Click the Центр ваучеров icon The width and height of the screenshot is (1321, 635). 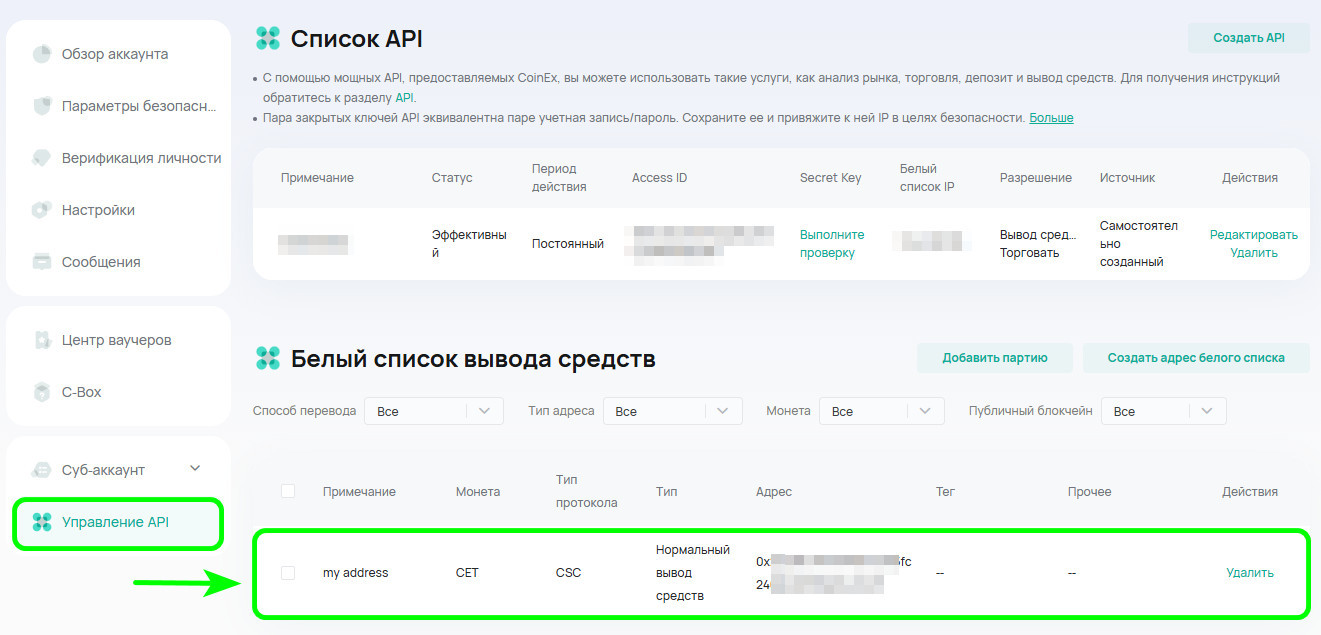(41, 340)
